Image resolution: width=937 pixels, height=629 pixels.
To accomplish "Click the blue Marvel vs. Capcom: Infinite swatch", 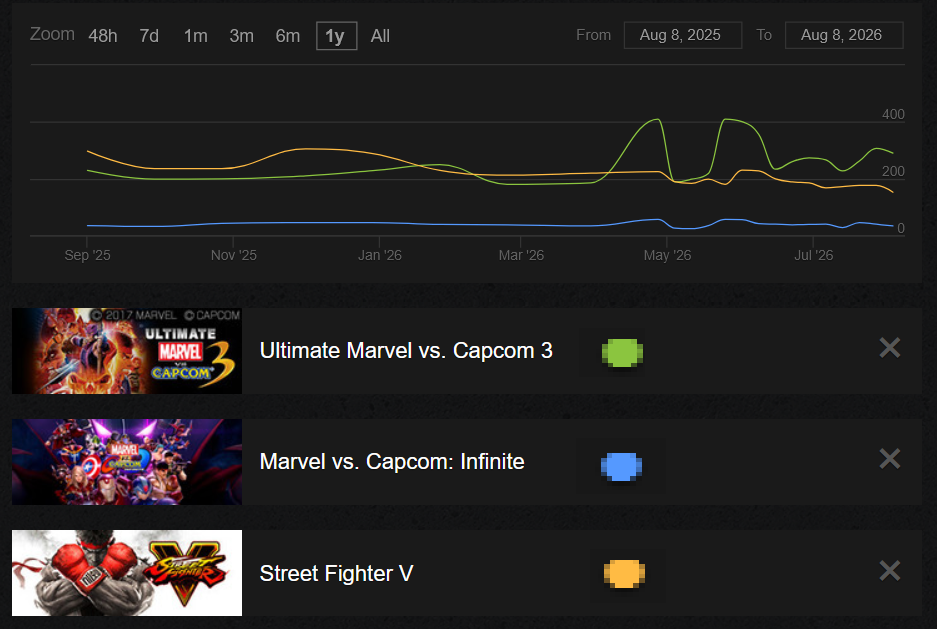I will (x=621, y=467).
